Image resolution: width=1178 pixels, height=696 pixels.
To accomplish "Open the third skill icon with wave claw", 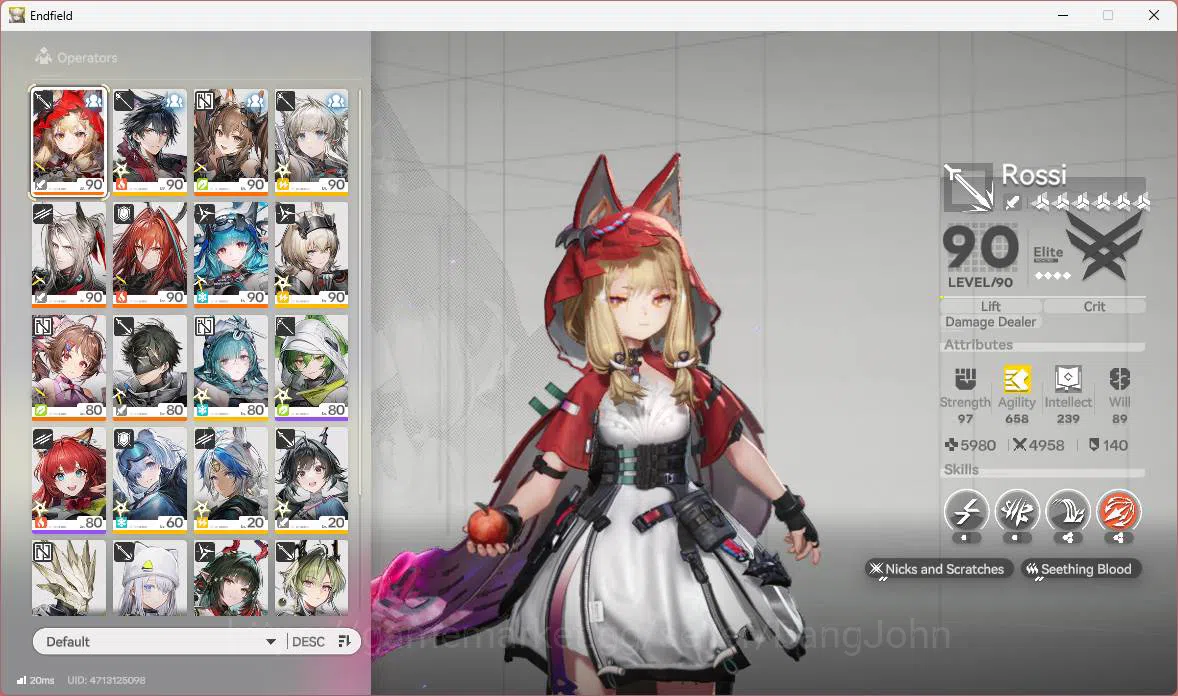I will (x=1068, y=512).
